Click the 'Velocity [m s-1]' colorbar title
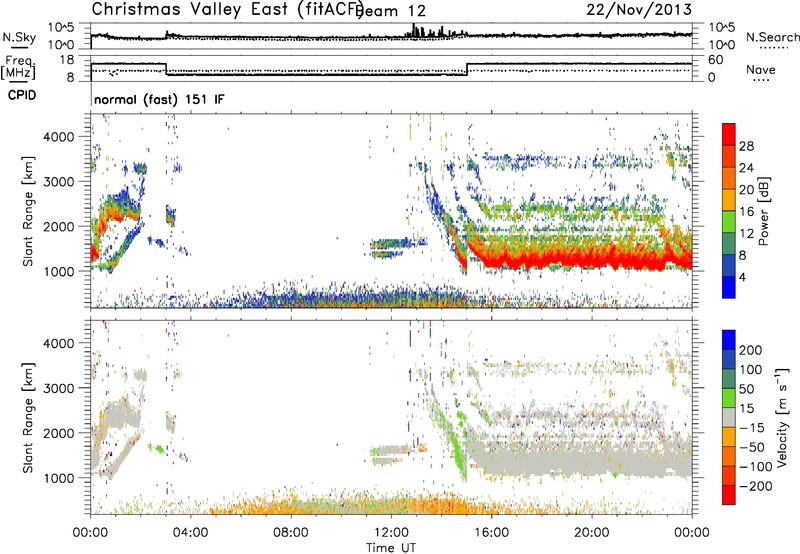 pos(782,417)
